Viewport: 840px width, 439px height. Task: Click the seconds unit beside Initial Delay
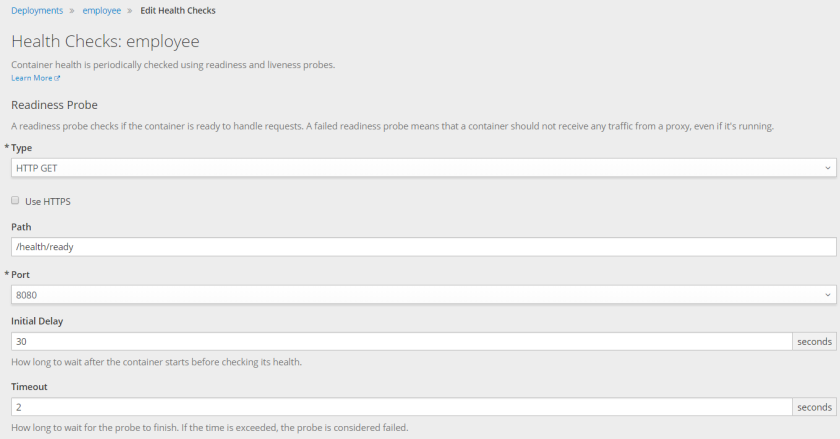click(x=814, y=342)
